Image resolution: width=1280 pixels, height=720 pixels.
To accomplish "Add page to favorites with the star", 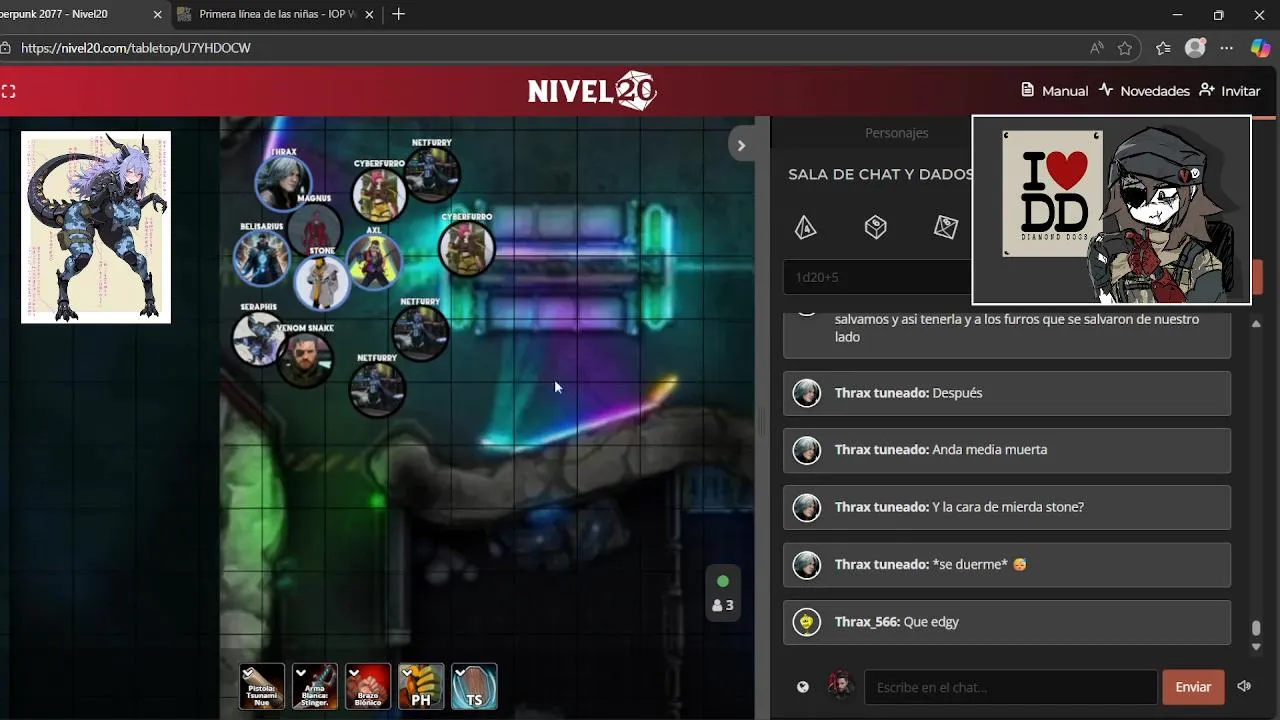I will tap(1125, 48).
